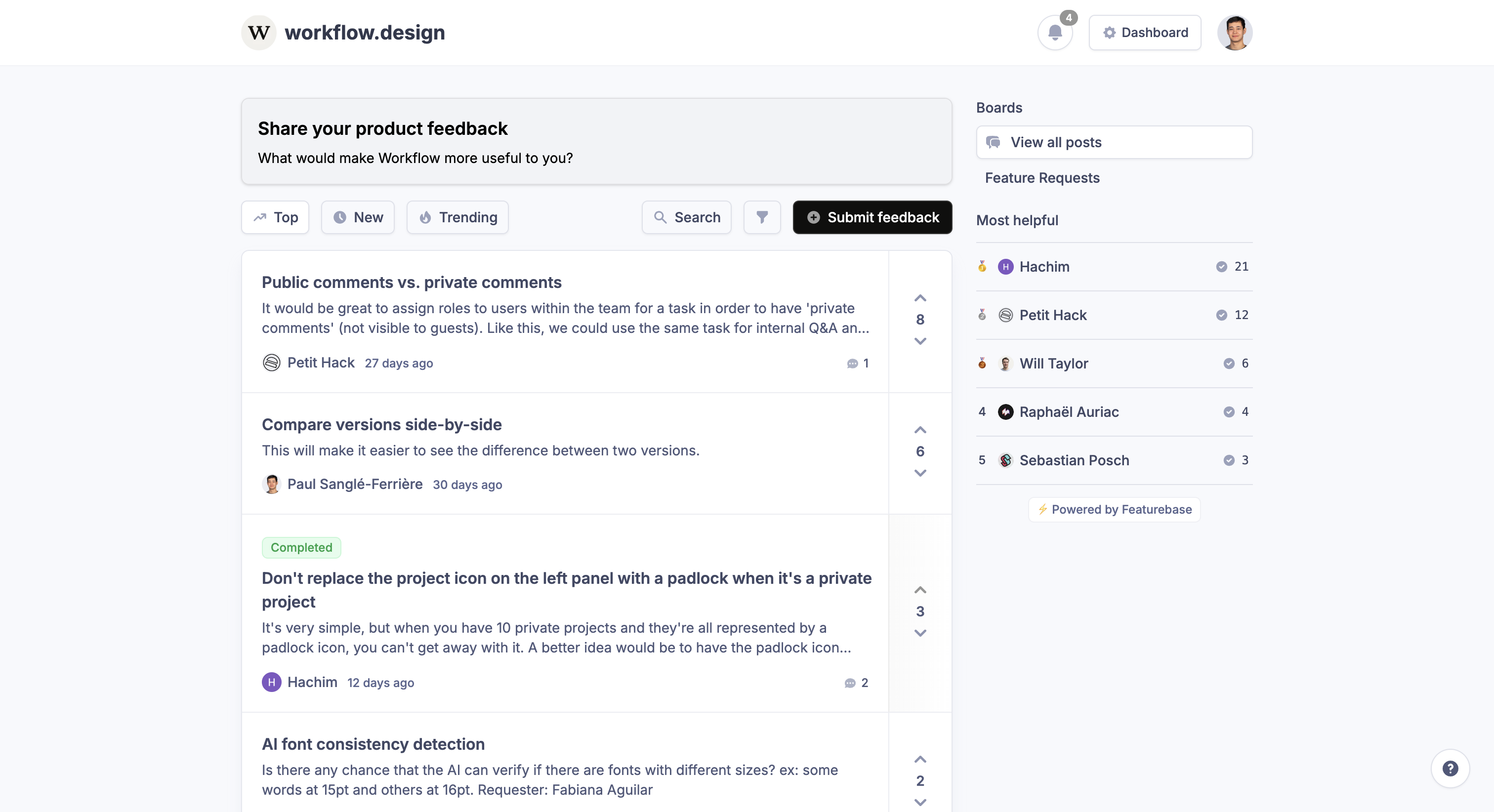Open the Search button
This screenshot has width=1494, height=812.
pyautogui.click(x=687, y=217)
